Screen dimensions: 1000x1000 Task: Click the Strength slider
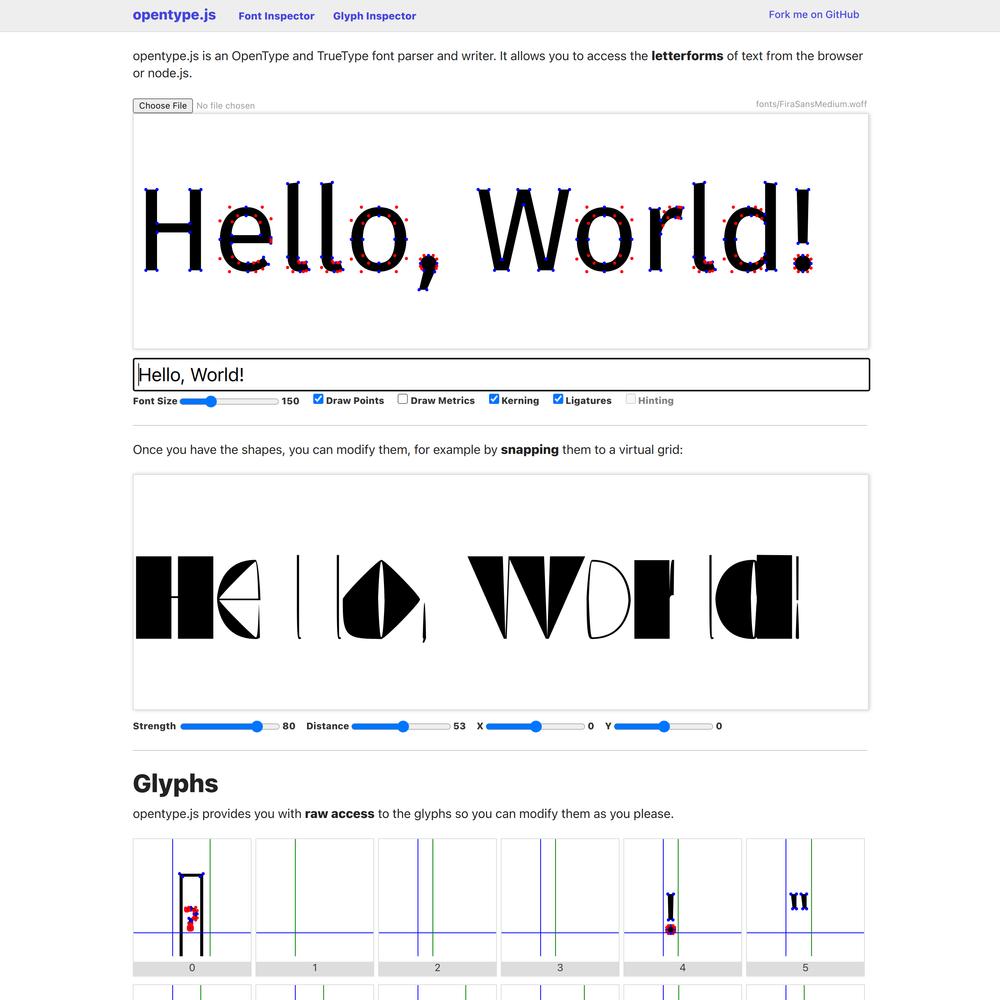tap(230, 726)
